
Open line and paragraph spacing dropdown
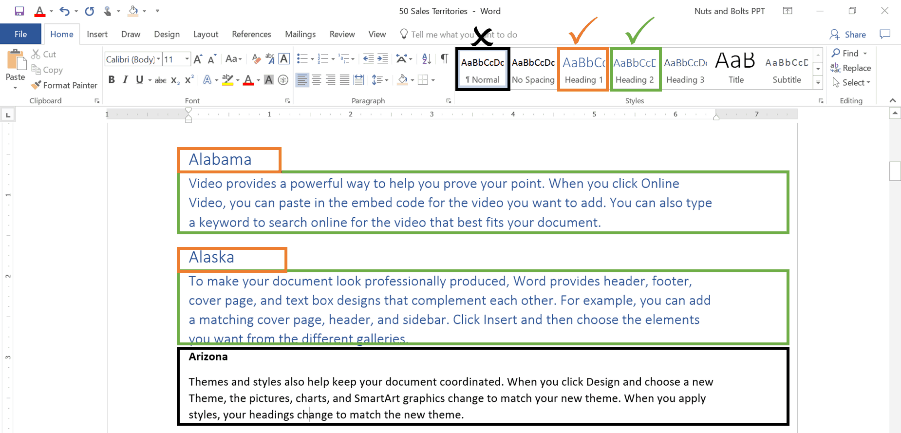point(380,80)
